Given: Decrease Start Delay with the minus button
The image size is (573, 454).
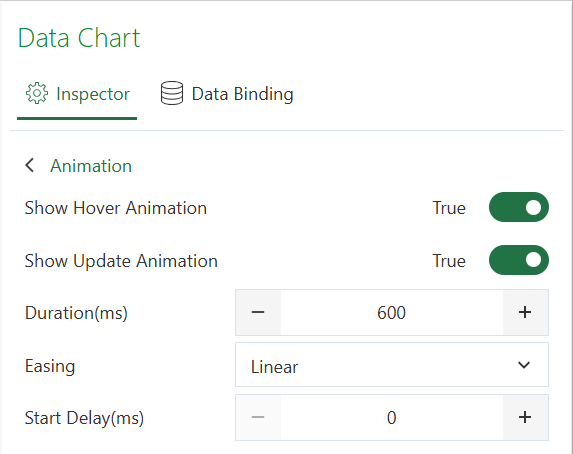Looking at the screenshot, I should click(x=258, y=417).
